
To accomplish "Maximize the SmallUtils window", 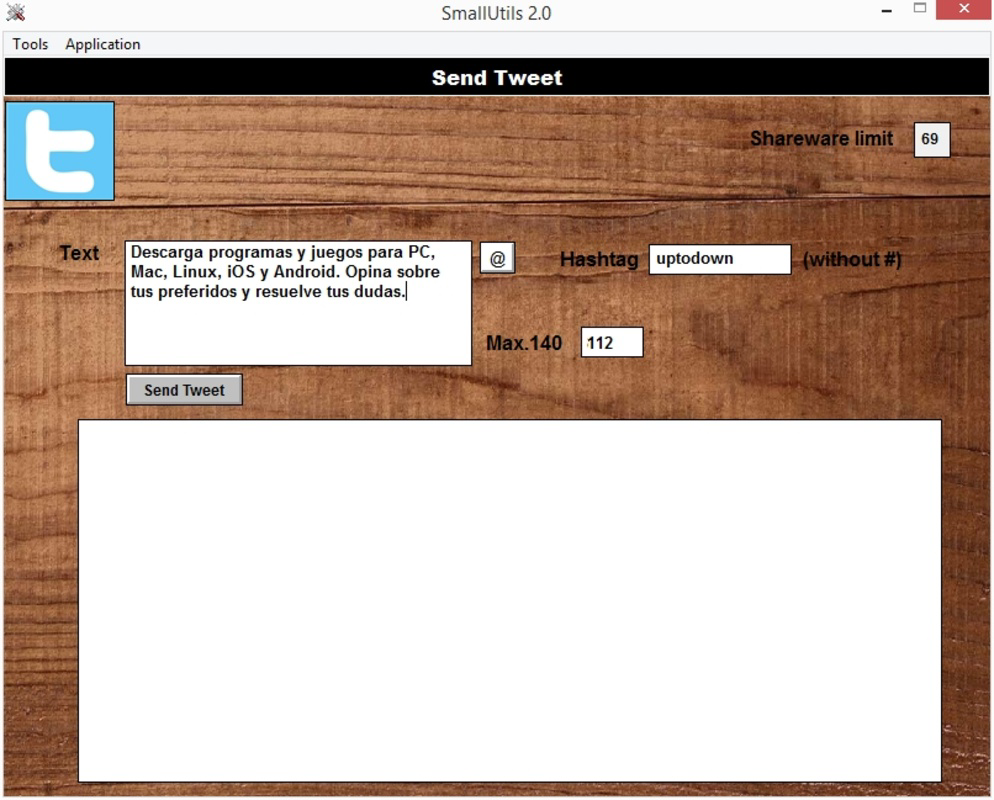I will coord(920,9).
